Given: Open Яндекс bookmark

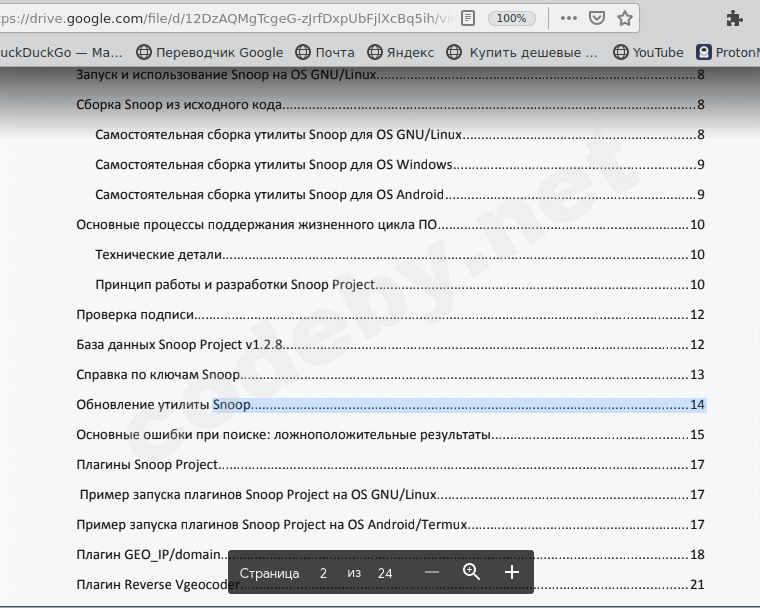Looking at the screenshot, I should (x=400, y=52).
